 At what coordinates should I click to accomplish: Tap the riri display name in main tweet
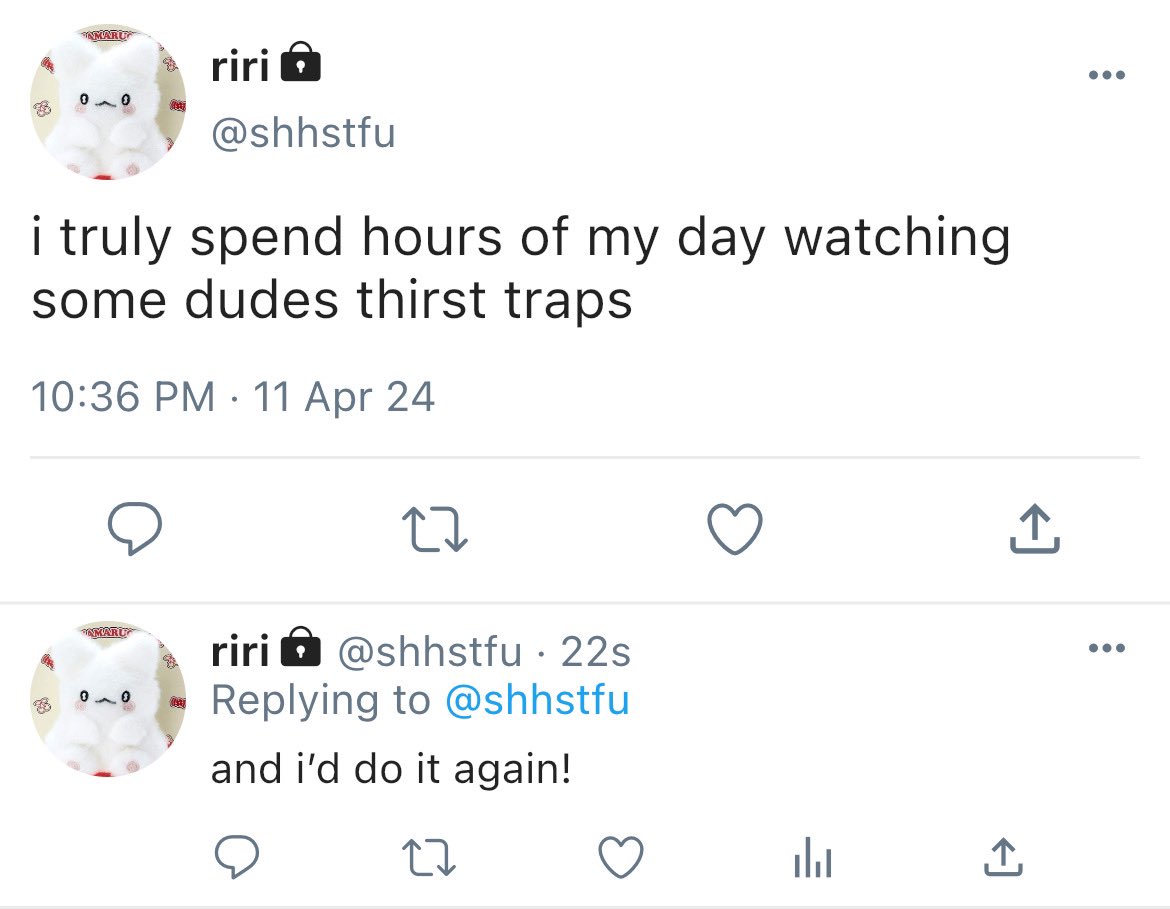click(240, 66)
